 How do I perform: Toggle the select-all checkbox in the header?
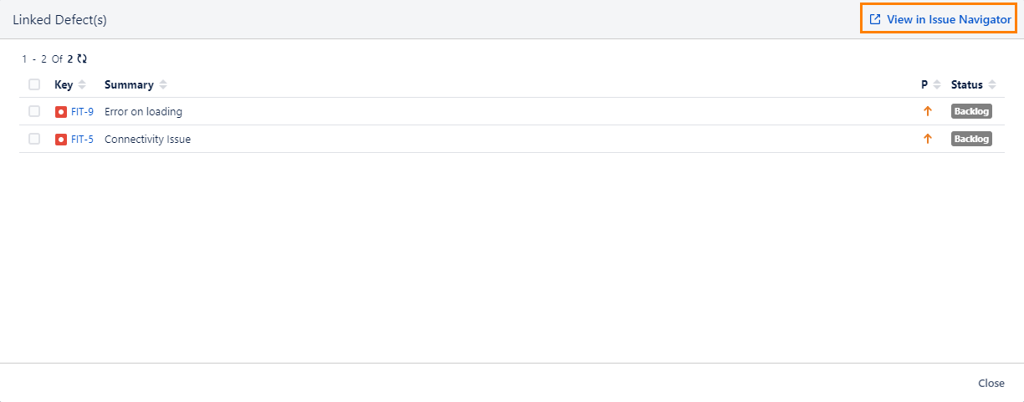pos(34,85)
